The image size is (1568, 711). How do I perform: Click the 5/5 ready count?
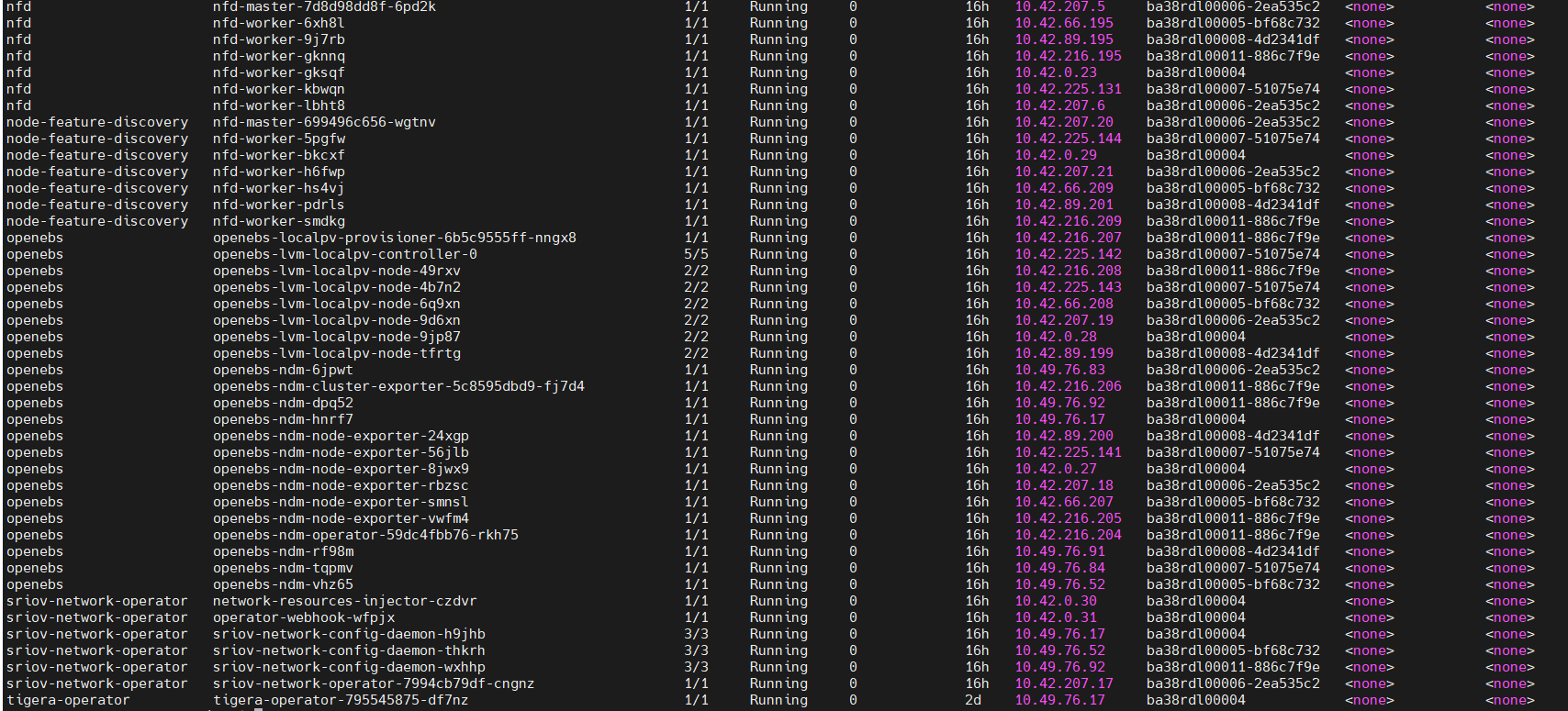tap(697, 254)
